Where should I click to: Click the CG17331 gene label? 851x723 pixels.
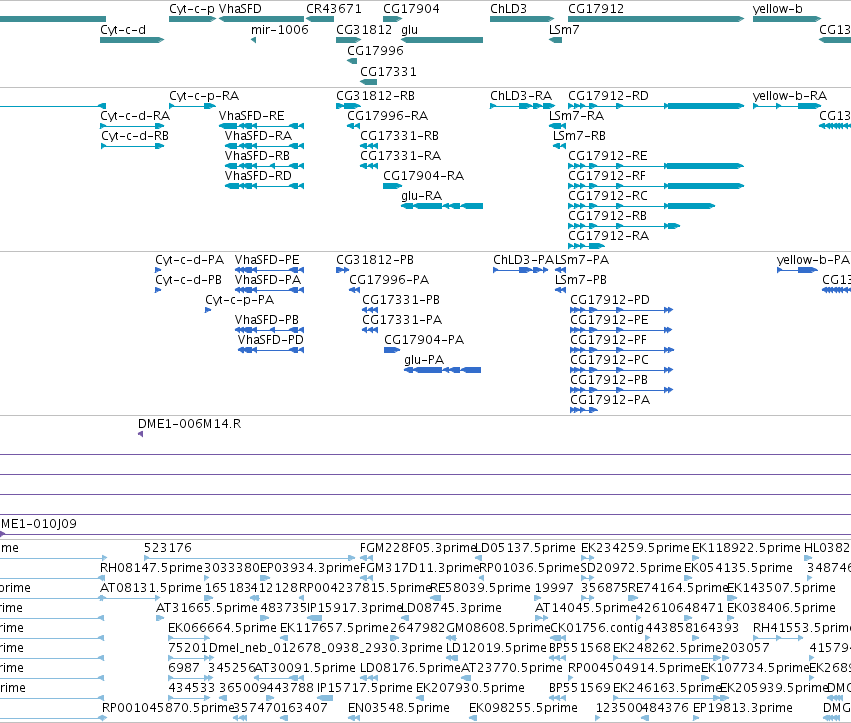(389, 72)
